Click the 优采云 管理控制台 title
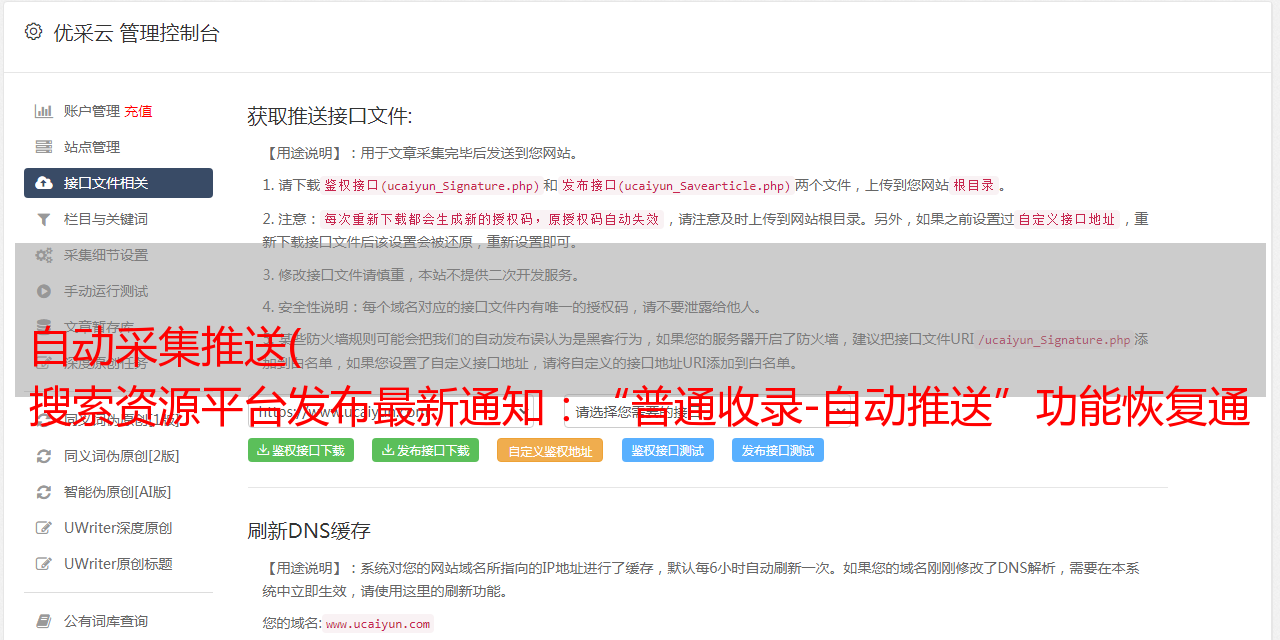1280x640 pixels. pyautogui.click(x=136, y=33)
